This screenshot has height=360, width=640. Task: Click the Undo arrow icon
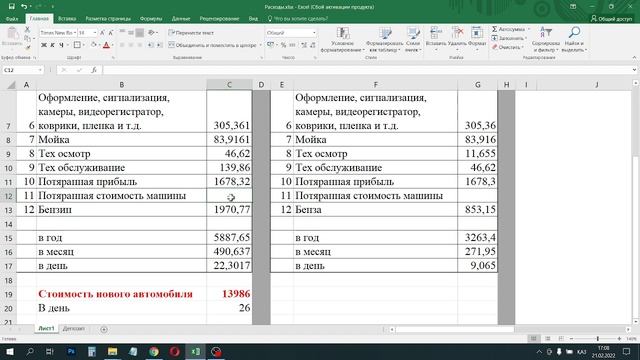[x=24, y=7]
